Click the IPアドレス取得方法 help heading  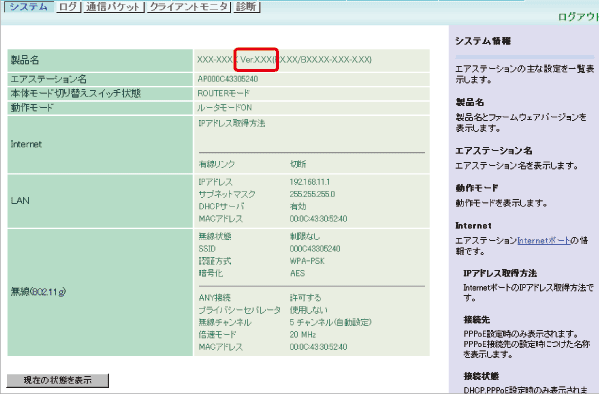point(500,273)
